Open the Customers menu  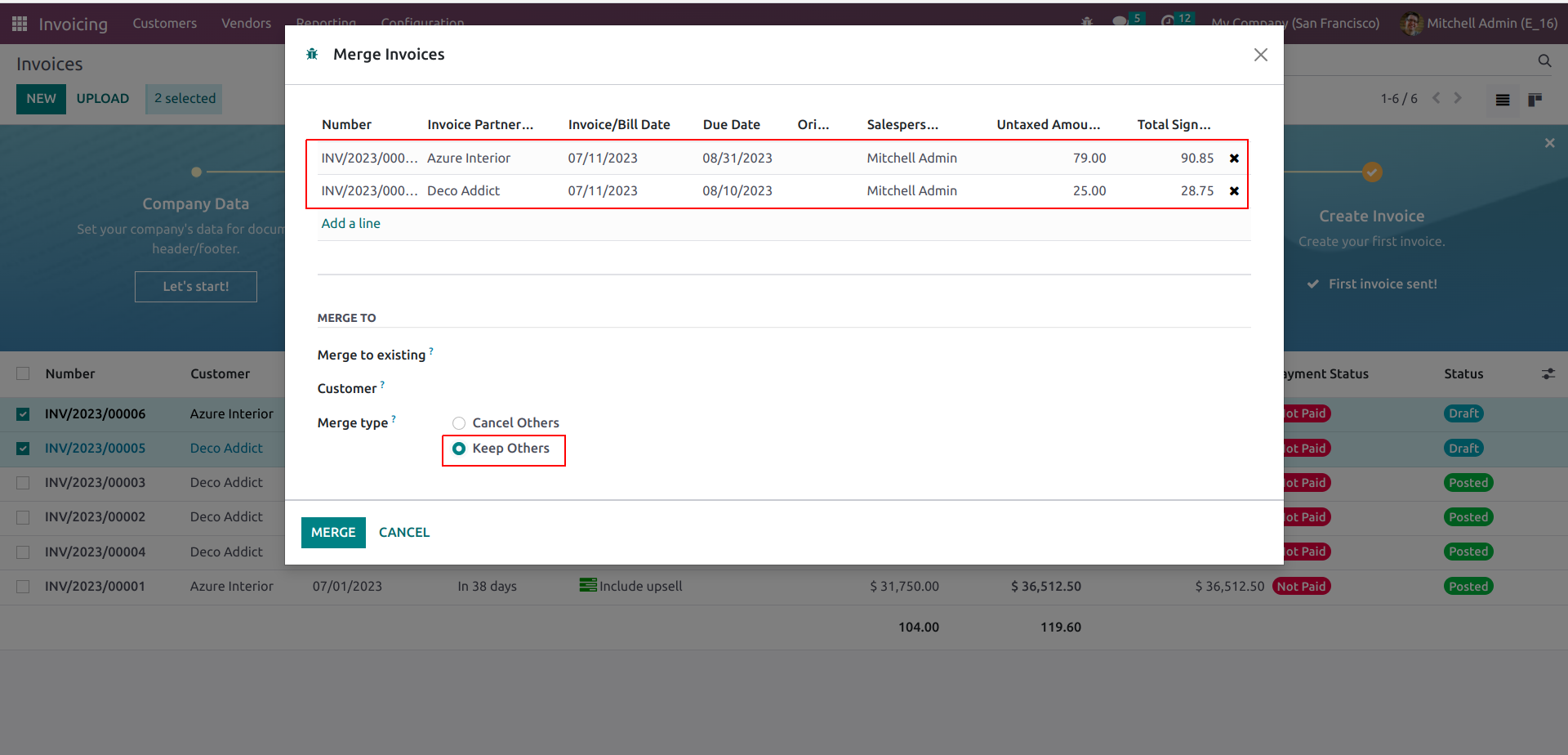pyautogui.click(x=165, y=24)
